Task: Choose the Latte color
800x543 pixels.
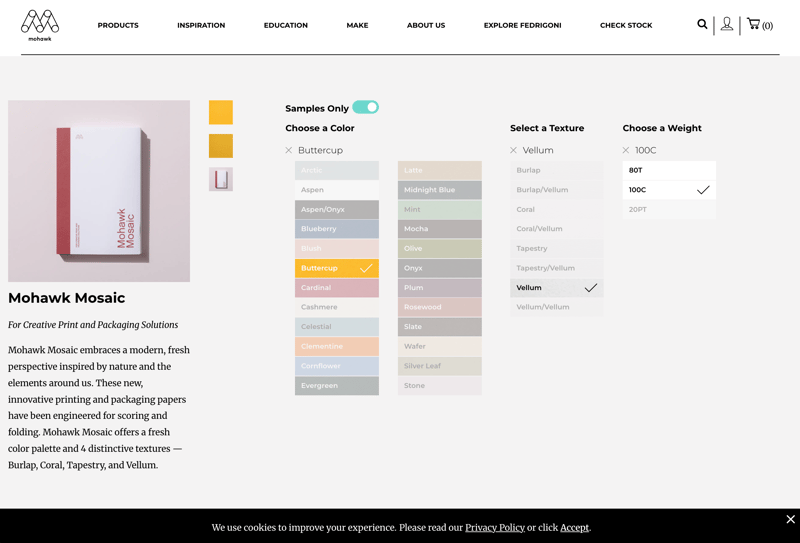Action: click(x=440, y=170)
